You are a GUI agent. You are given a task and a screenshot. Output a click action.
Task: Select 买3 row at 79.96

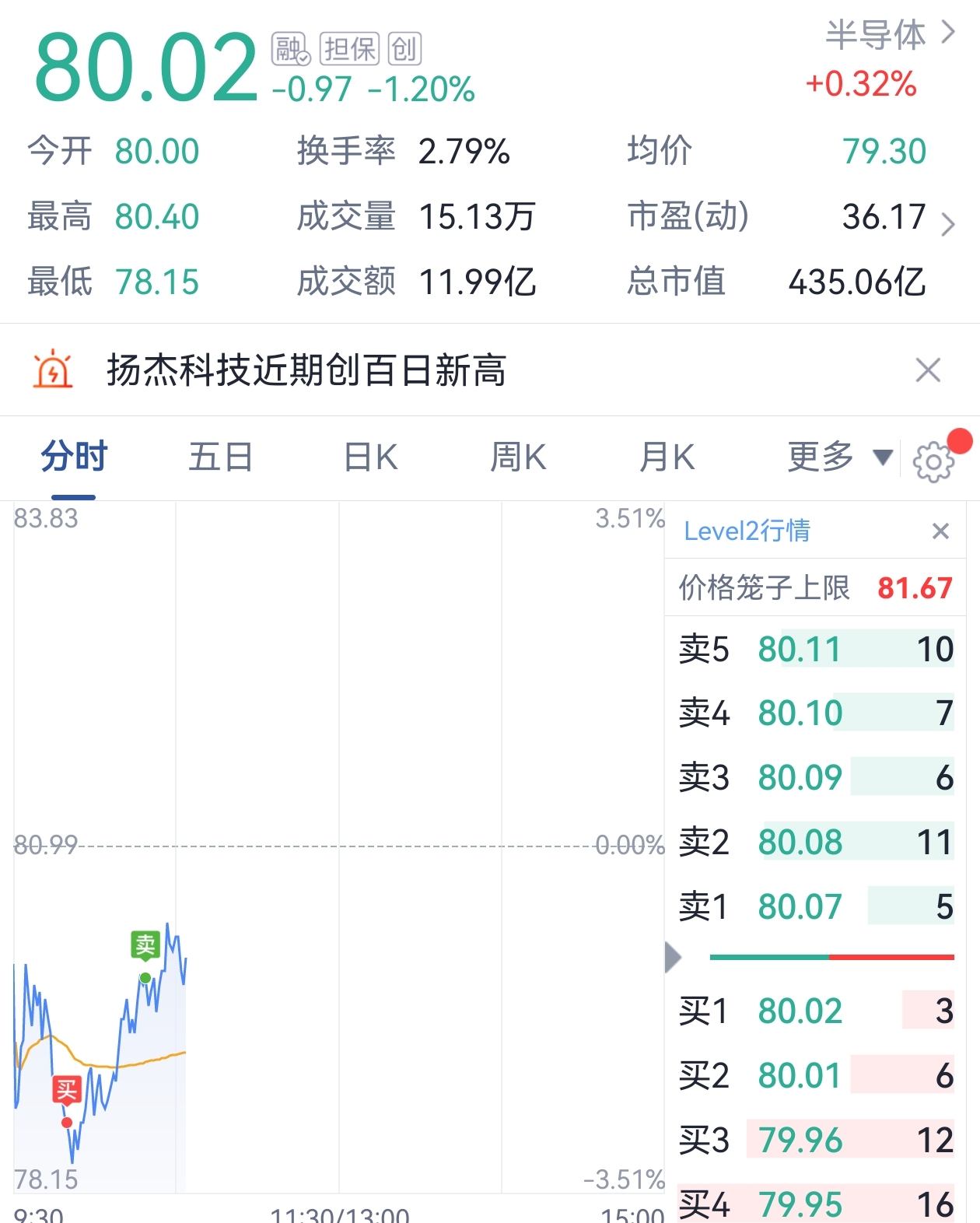816,1140
